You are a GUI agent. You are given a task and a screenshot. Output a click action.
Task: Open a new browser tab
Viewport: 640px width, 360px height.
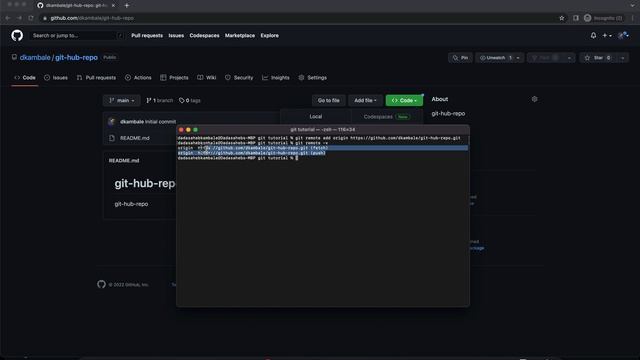click(x=127, y=6)
